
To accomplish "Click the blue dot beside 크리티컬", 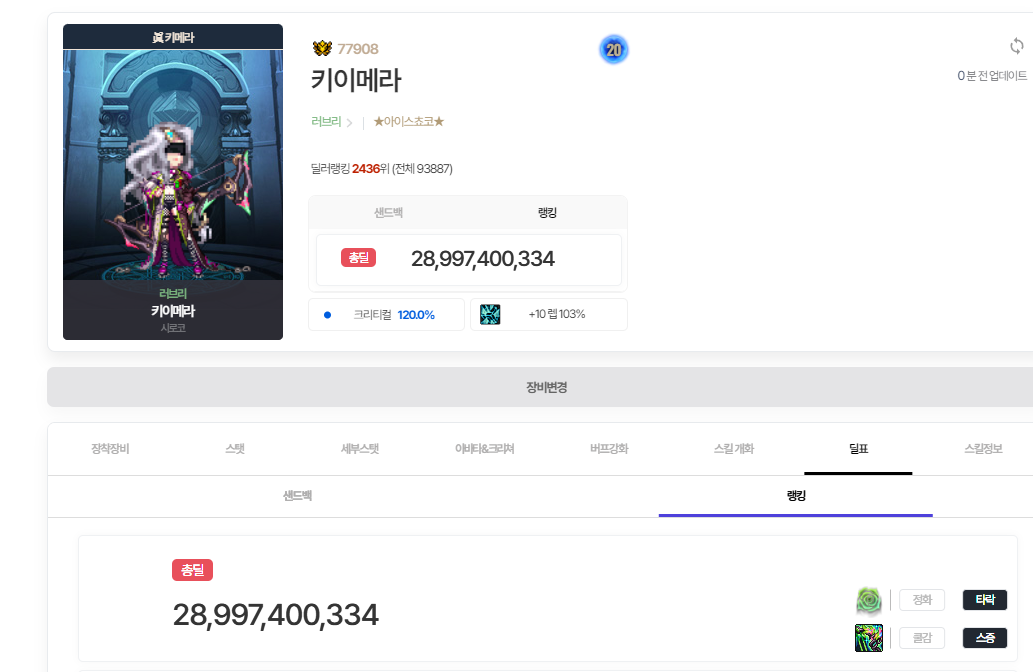I will click(x=327, y=315).
